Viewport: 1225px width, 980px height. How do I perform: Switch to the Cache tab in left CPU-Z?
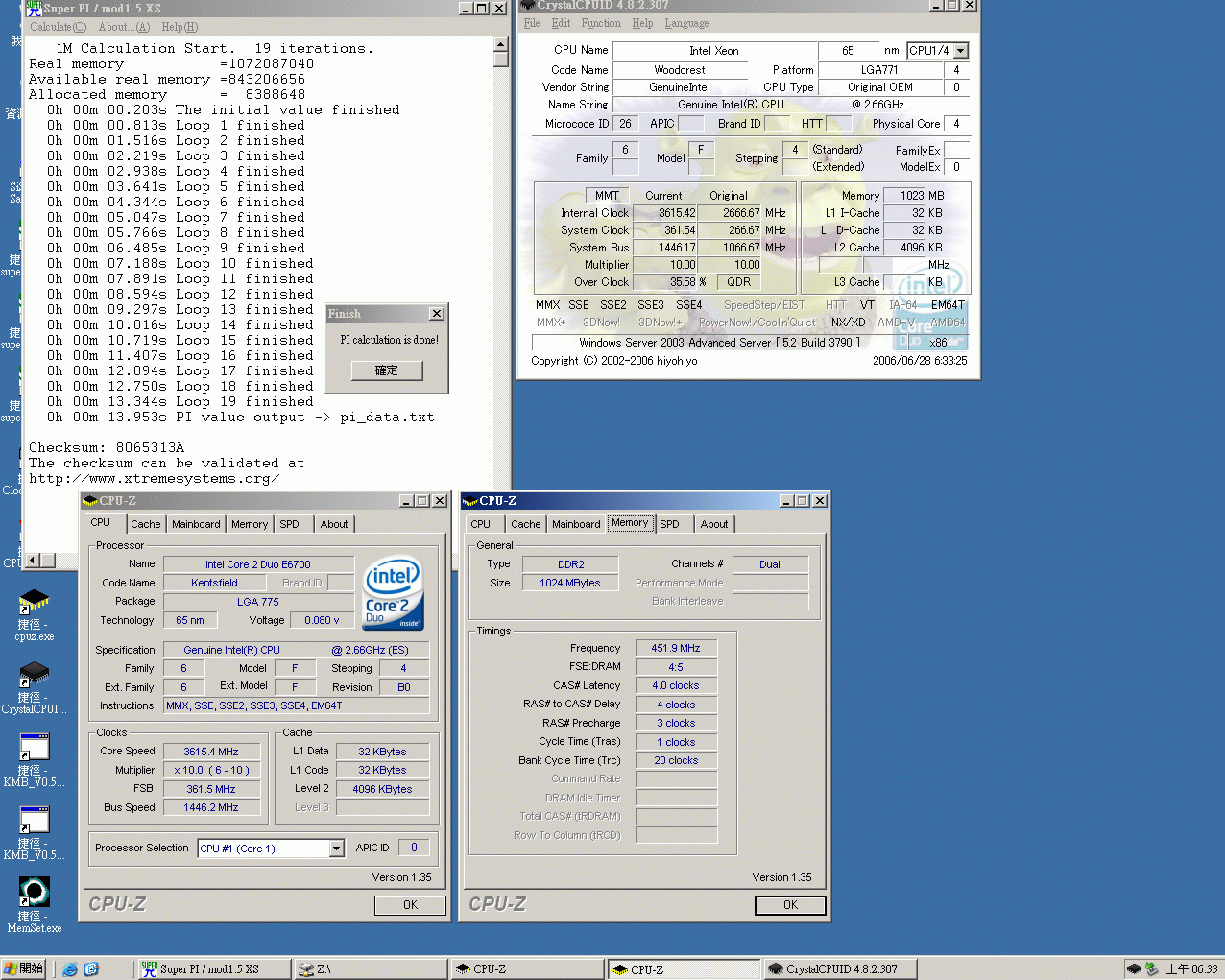click(146, 524)
